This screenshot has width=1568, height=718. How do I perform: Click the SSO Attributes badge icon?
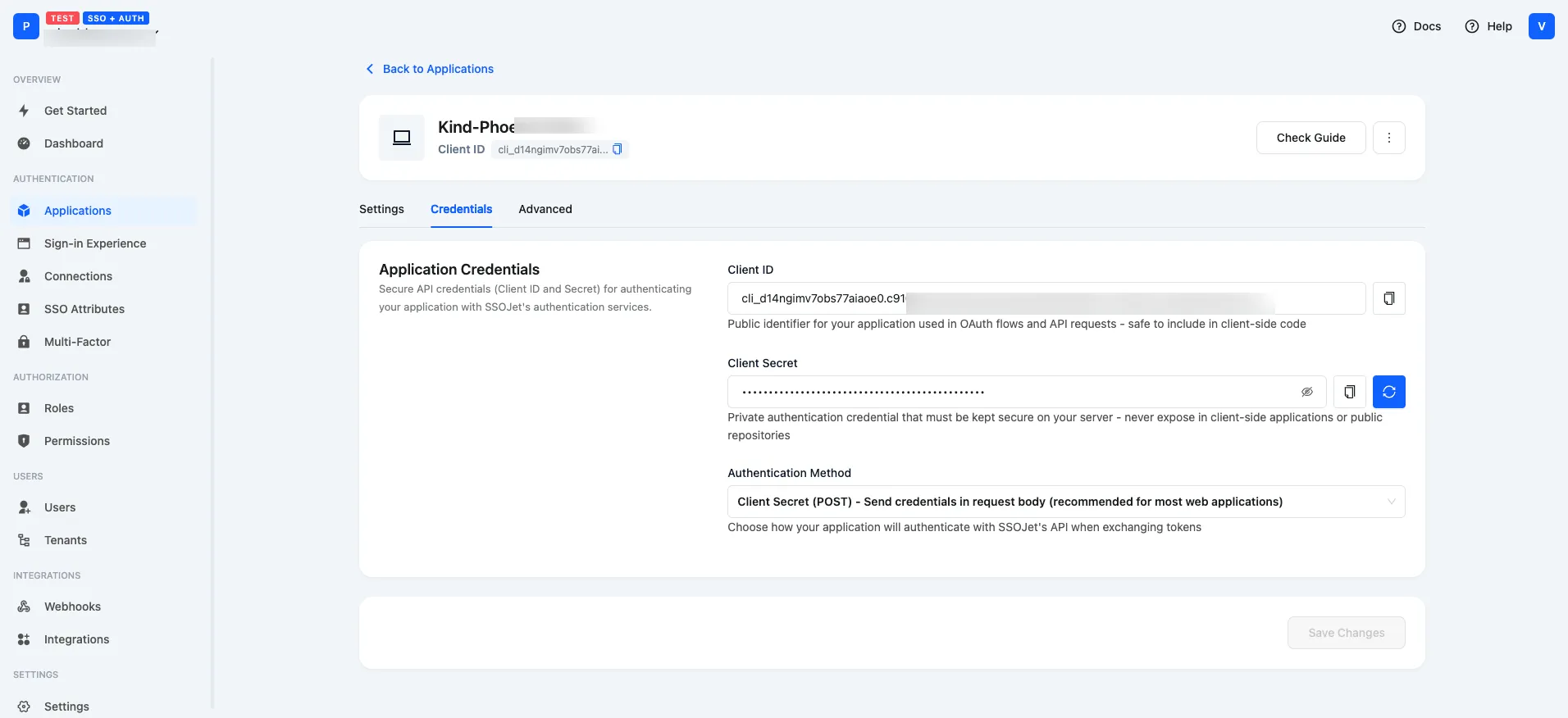point(24,309)
